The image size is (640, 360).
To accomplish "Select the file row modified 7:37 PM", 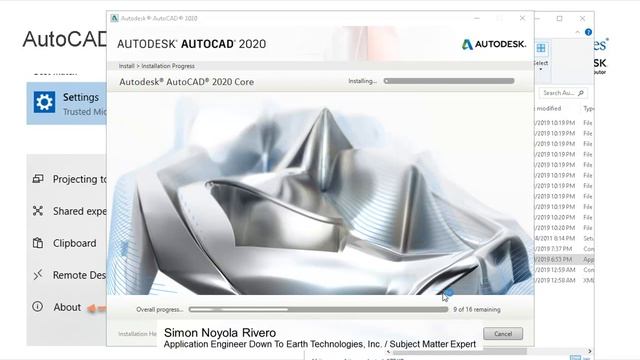I will tap(564, 249).
